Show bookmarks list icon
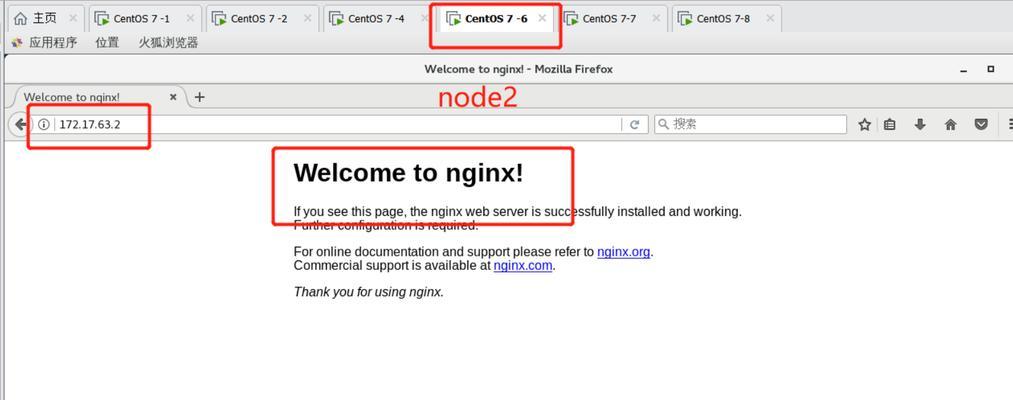The image size is (1013, 400). [890, 125]
